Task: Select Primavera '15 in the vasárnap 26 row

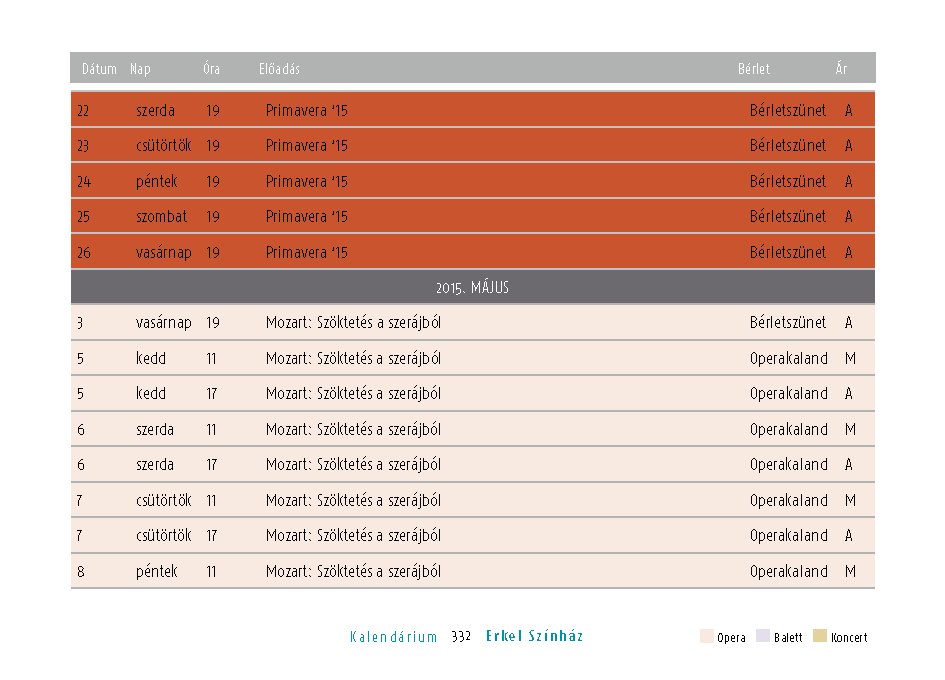Action: (x=307, y=253)
